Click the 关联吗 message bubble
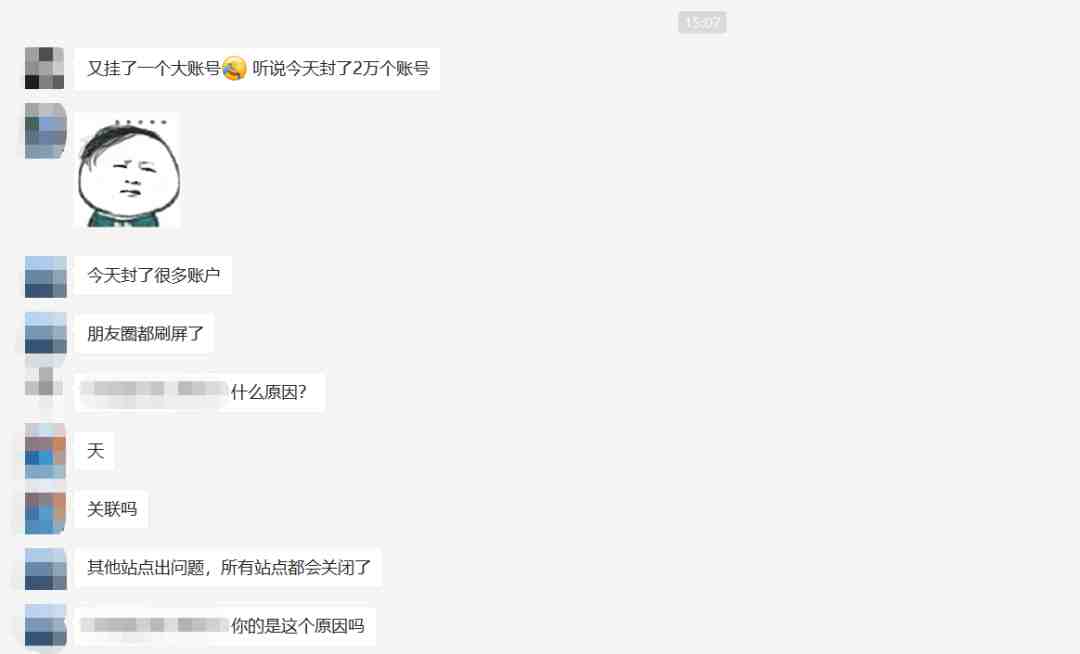Screen dimensions: 1080x654 [x=111, y=509]
